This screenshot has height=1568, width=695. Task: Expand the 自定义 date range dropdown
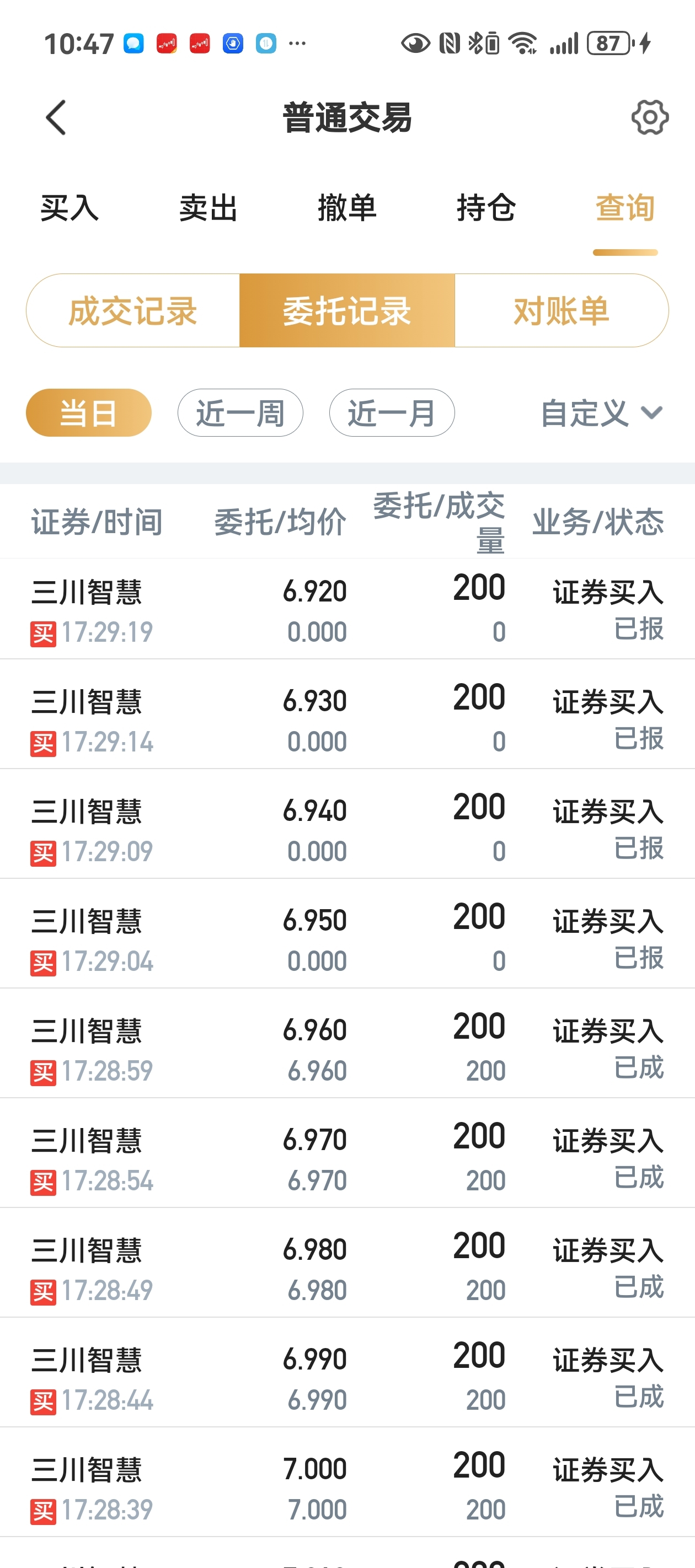coord(602,414)
